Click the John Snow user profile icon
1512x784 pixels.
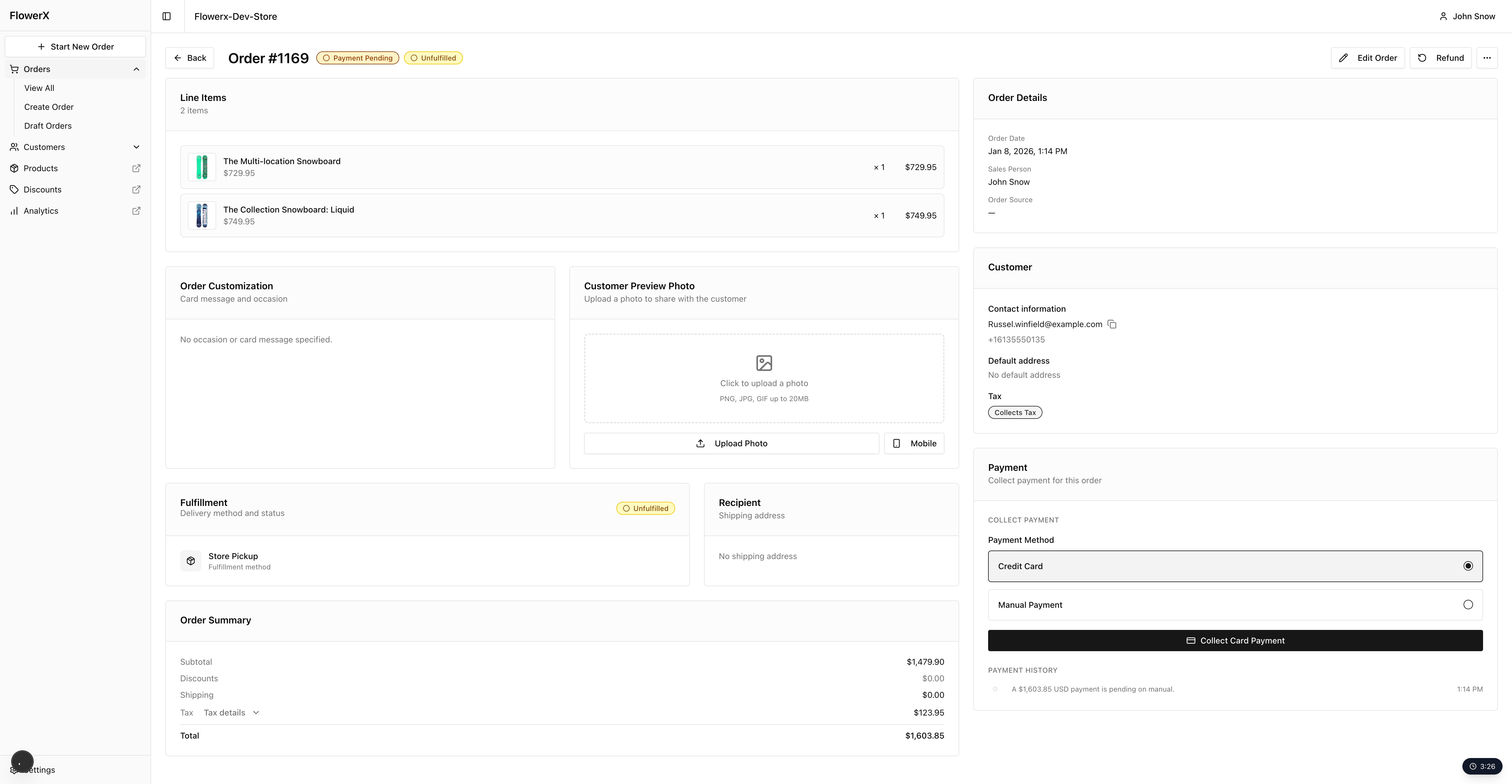point(1443,17)
